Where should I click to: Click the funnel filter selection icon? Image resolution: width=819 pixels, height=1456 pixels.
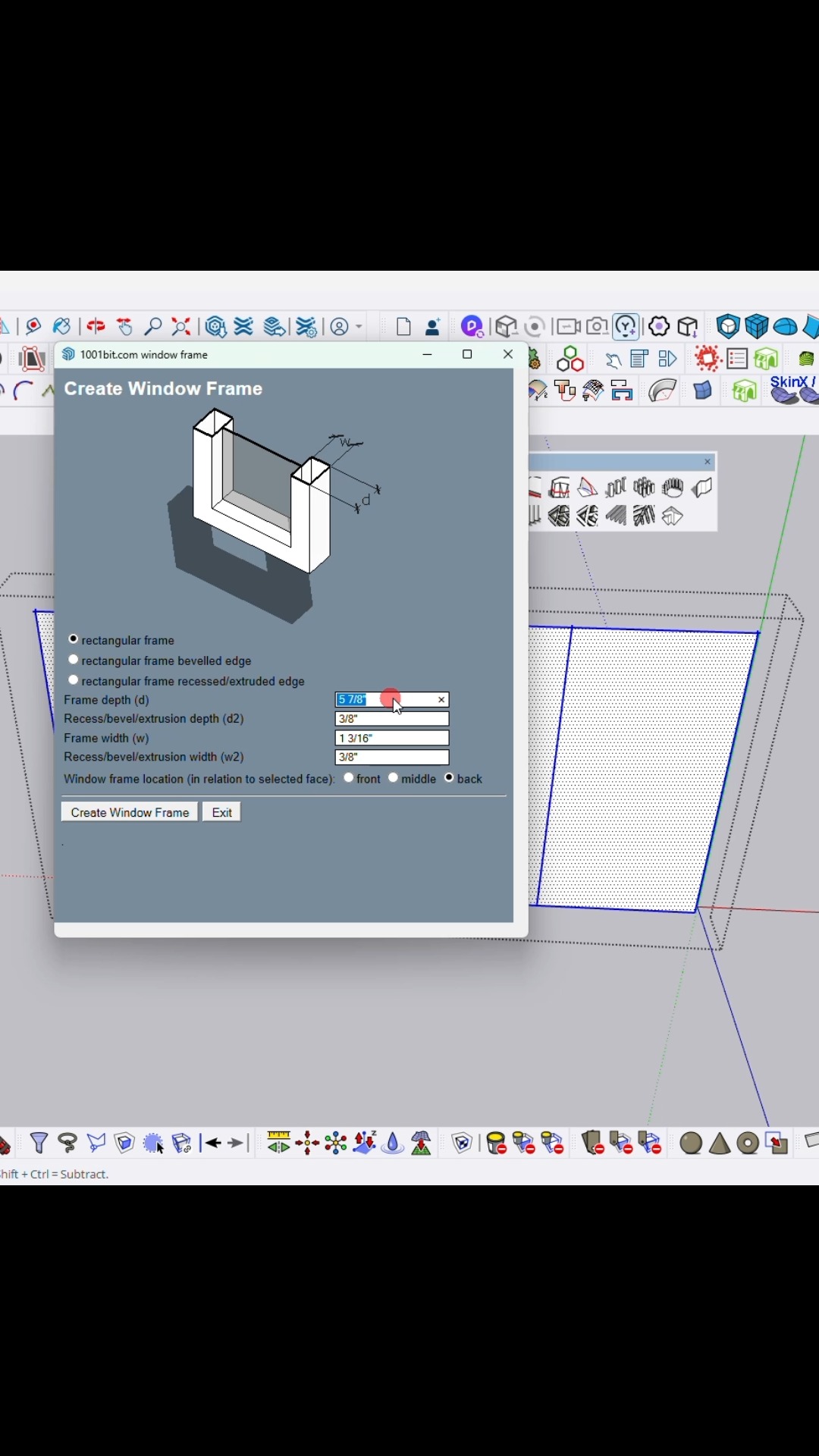coord(39,1143)
